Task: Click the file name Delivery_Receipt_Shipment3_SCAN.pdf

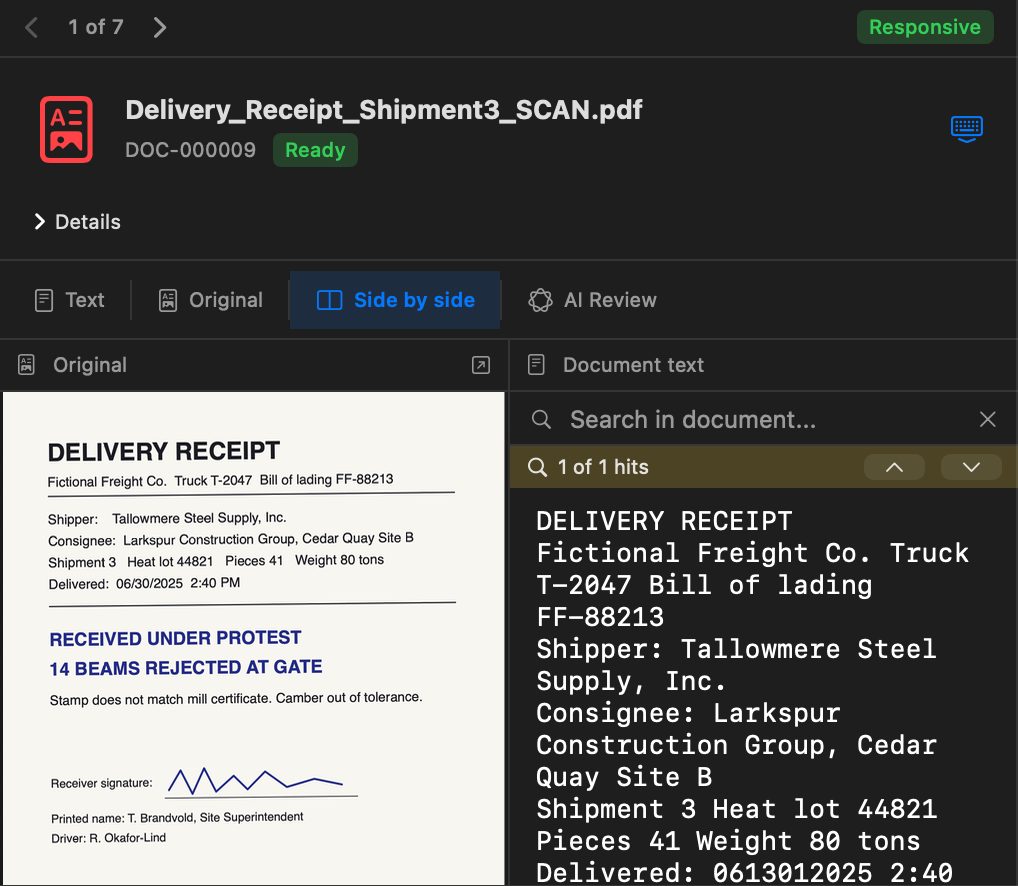Action: (x=384, y=110)
